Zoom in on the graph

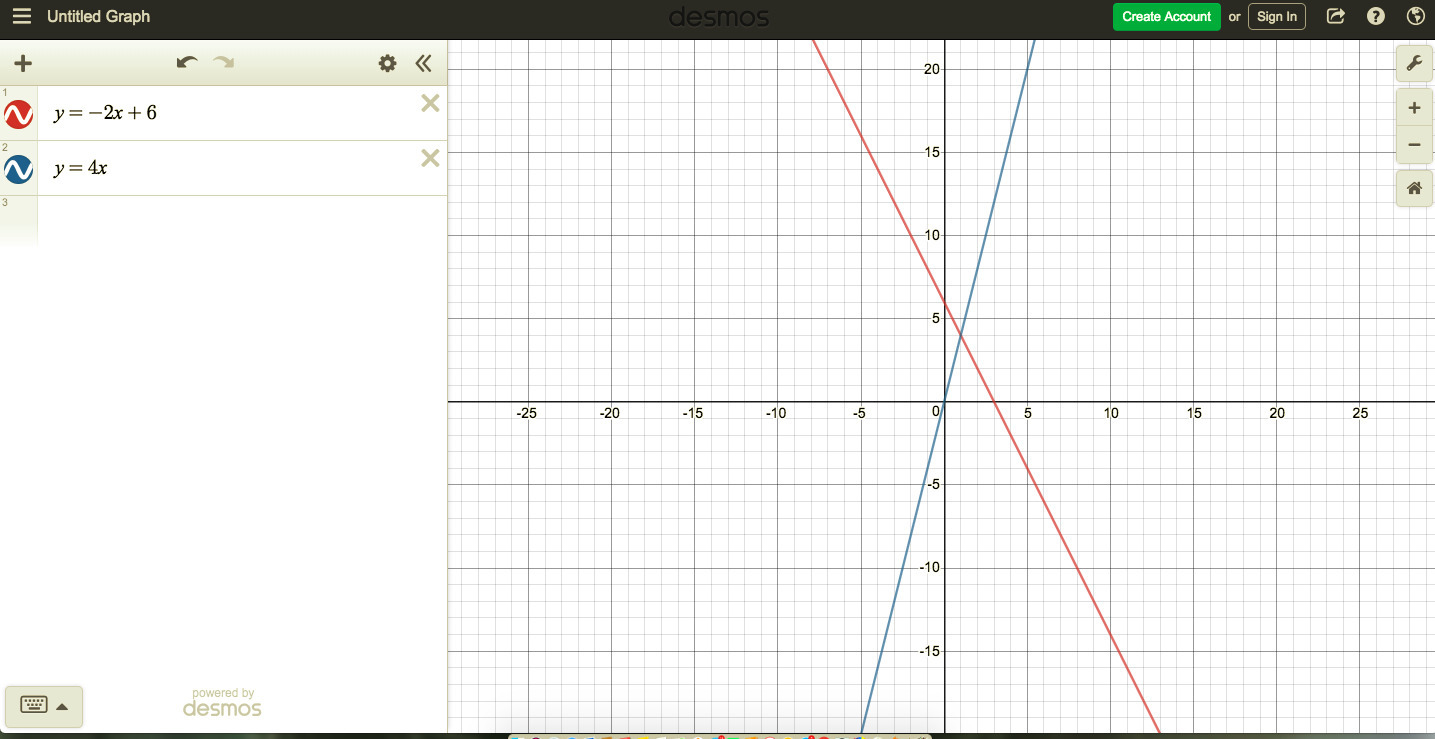pyautogui.click(x=1414, y=108)
